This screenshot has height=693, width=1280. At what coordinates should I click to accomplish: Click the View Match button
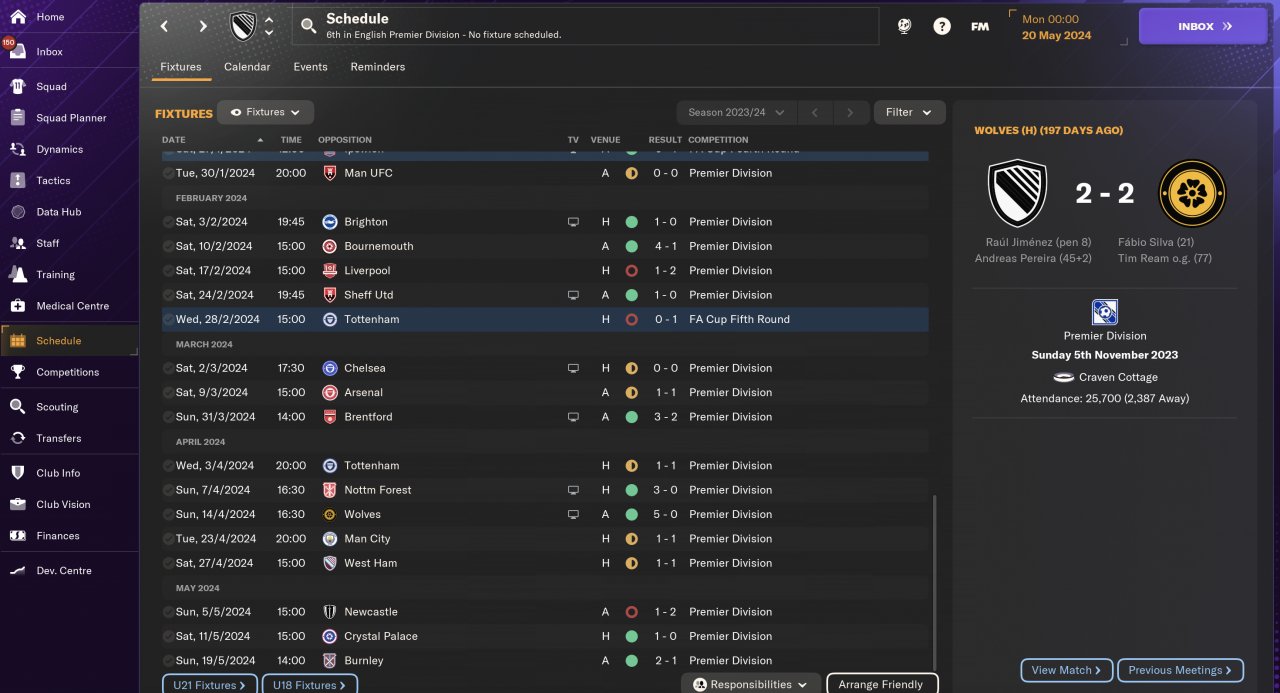pos(1066,670)
